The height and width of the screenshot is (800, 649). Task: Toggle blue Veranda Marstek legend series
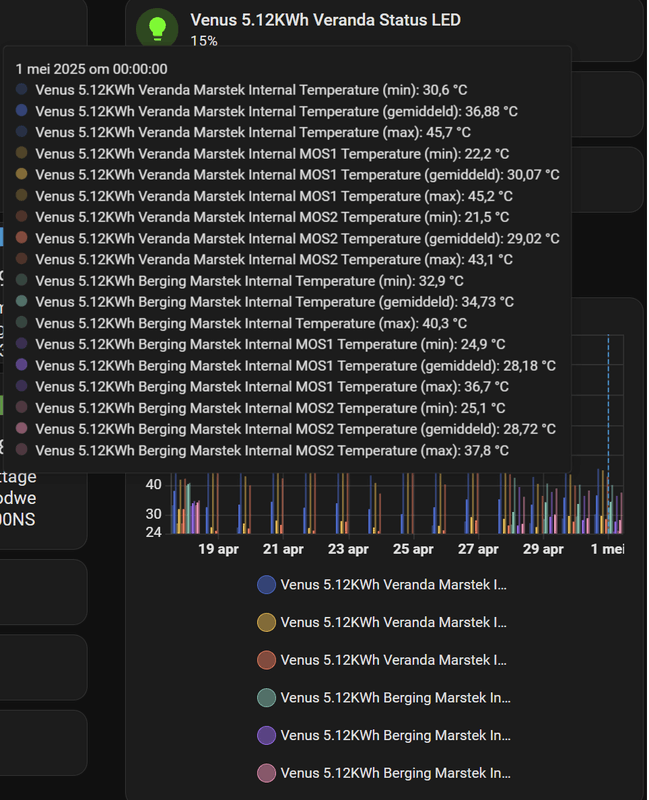coord(382,585)
